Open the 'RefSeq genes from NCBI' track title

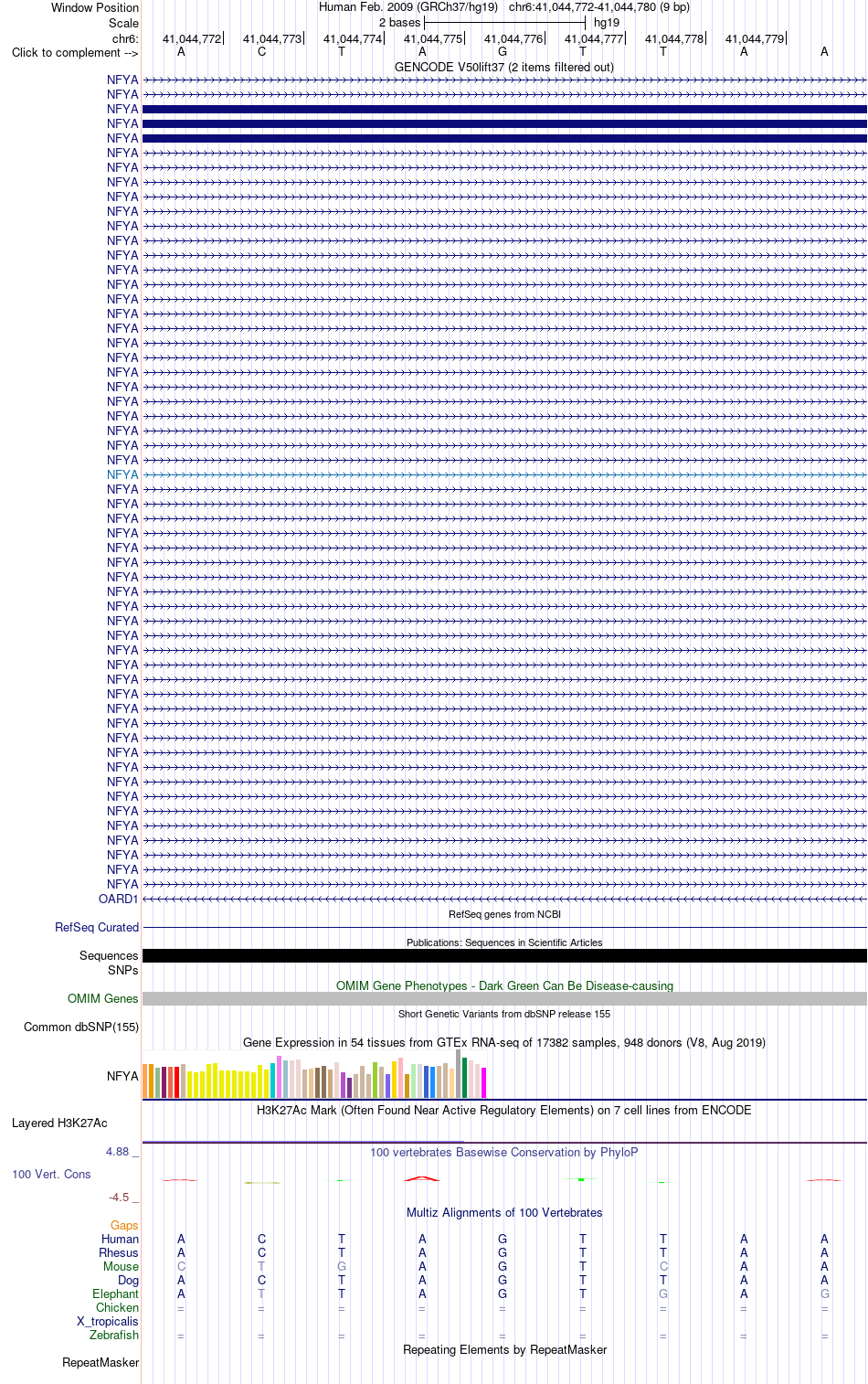coord(504,914)
